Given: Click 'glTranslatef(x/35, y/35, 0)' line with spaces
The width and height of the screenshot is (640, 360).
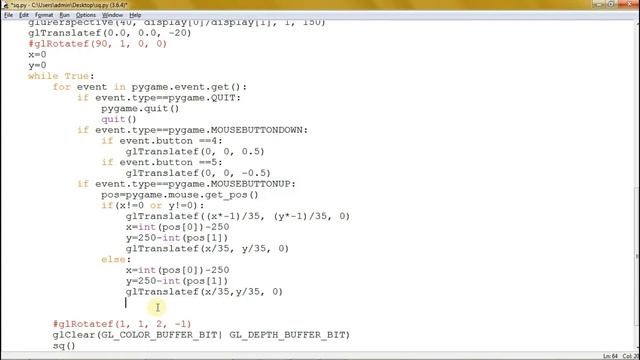Looking at the screenshot, I should pyautogui.click(x=207, y=249).
